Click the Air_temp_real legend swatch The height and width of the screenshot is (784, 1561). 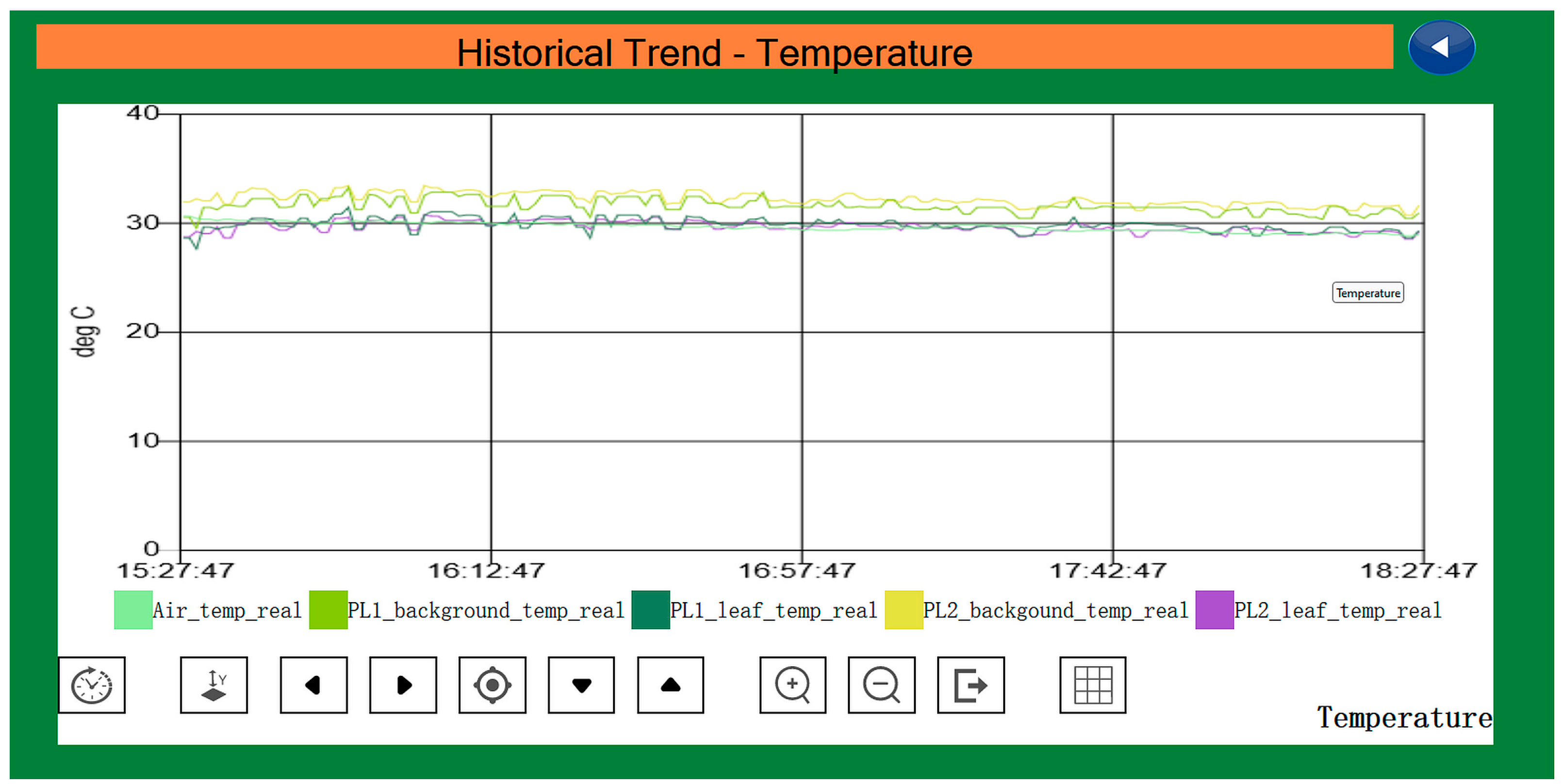[133, 609]
